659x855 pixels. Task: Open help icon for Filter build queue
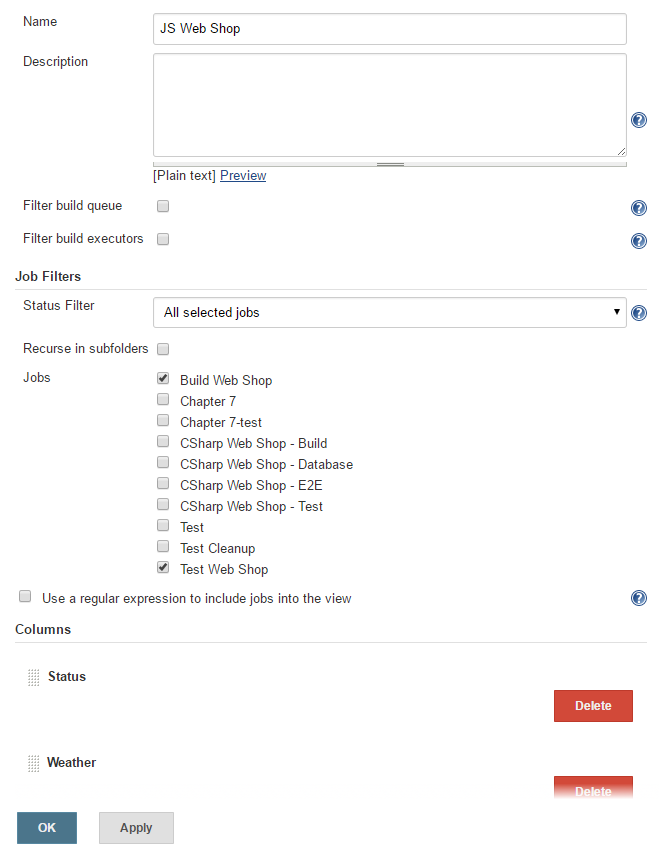click(x=638, y=208)
